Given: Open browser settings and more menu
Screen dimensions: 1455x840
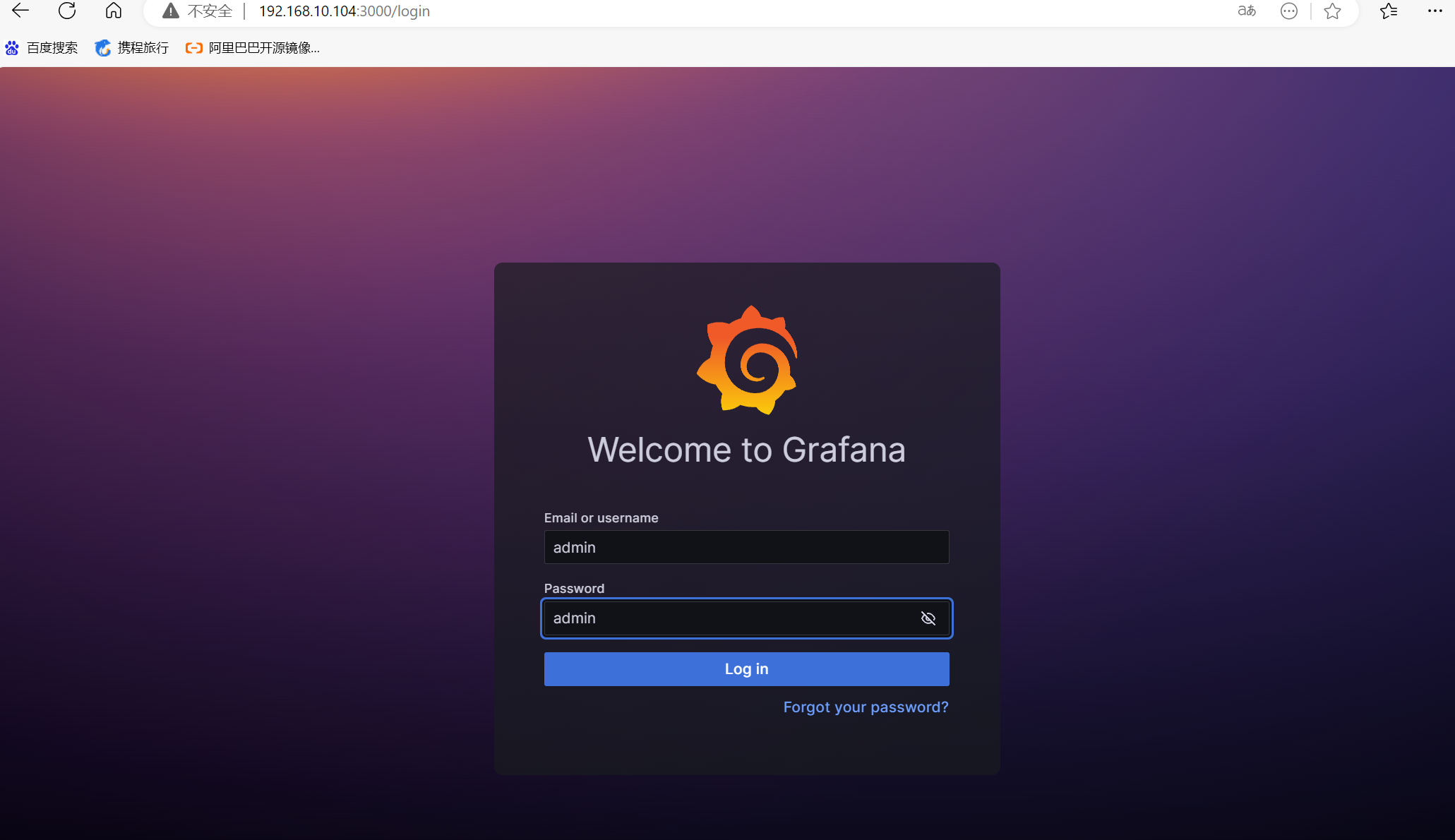Looking at the screenshot, I should tap(1435, 11).
